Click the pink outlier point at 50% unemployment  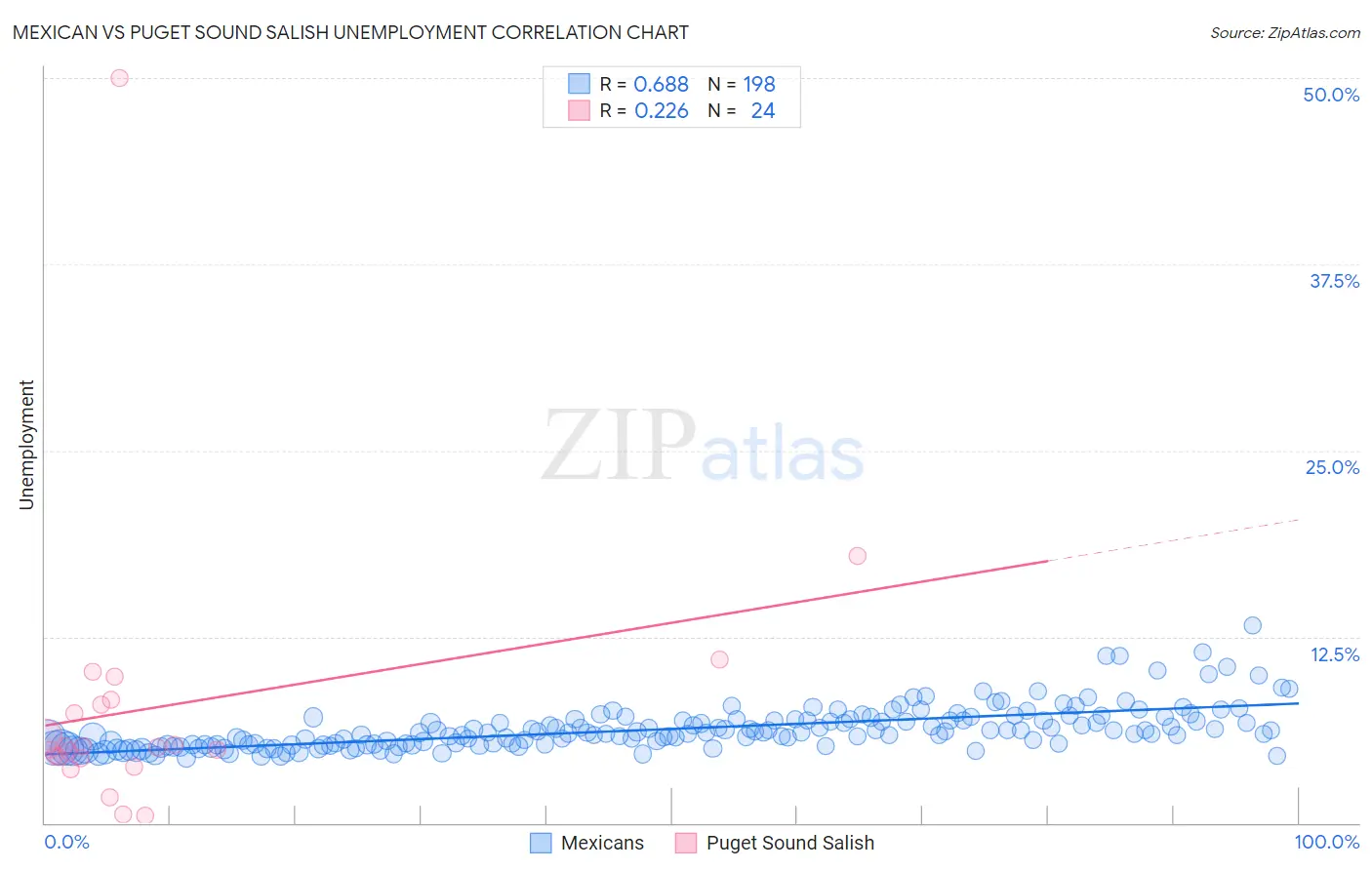tap(119, 78)
